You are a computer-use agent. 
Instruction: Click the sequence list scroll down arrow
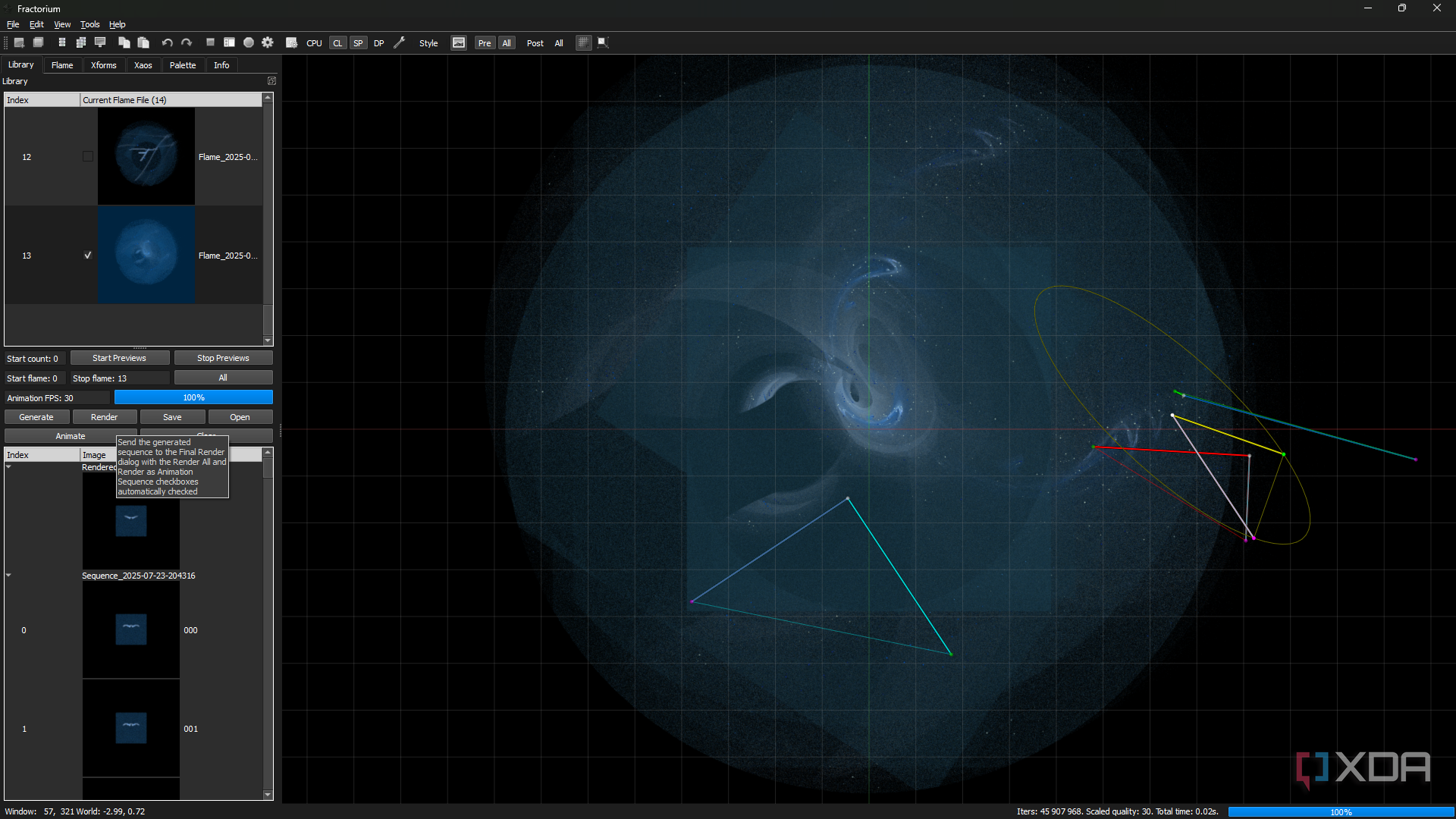click(268, 795)
